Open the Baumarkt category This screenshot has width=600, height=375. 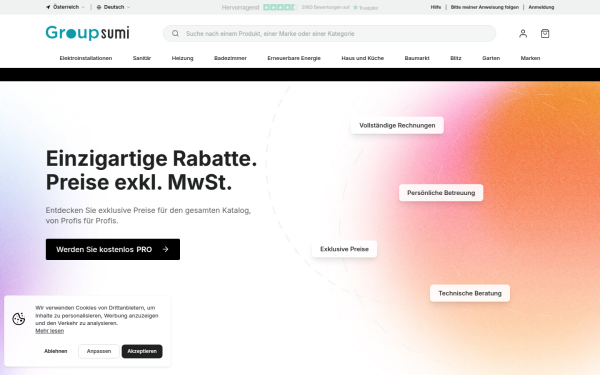click(x=417, y=58)
